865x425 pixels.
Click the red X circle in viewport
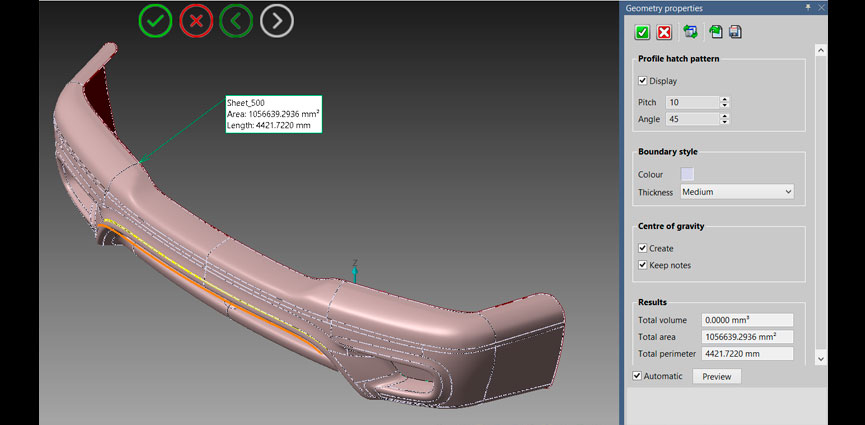[x=196, y=20]
